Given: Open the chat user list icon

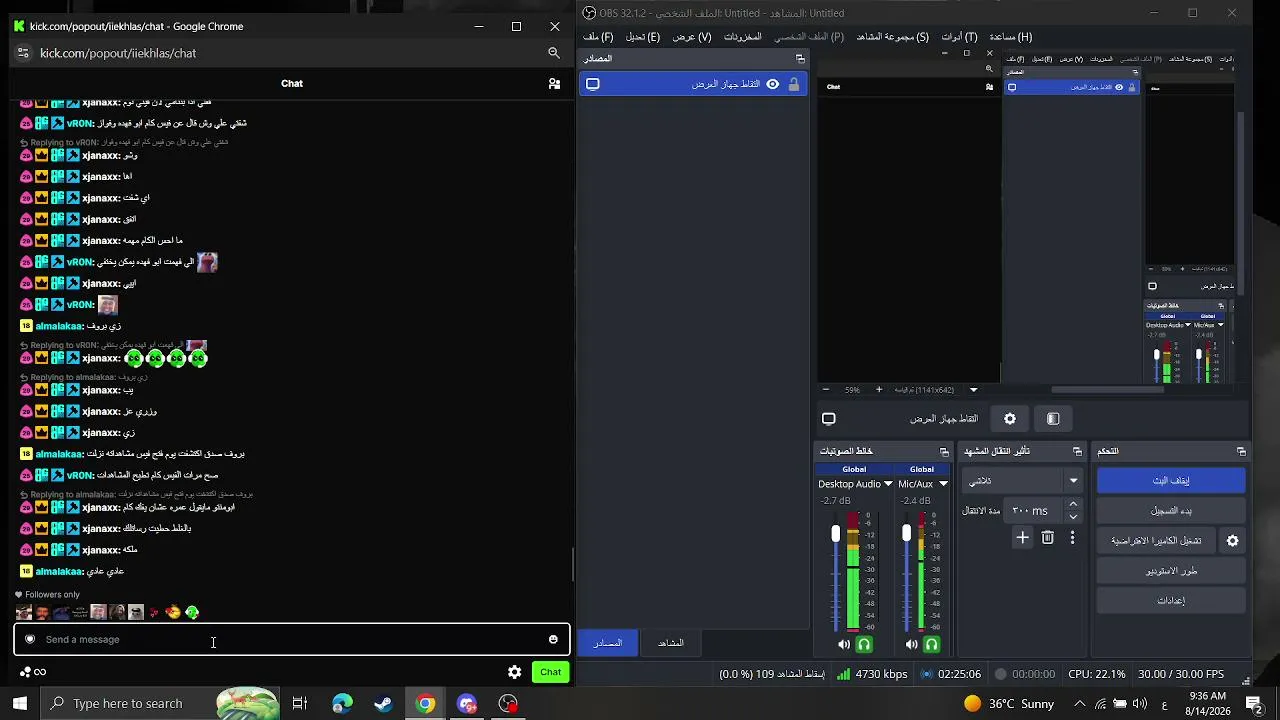Looking at the screenshot, I should [x=554, y=84].
